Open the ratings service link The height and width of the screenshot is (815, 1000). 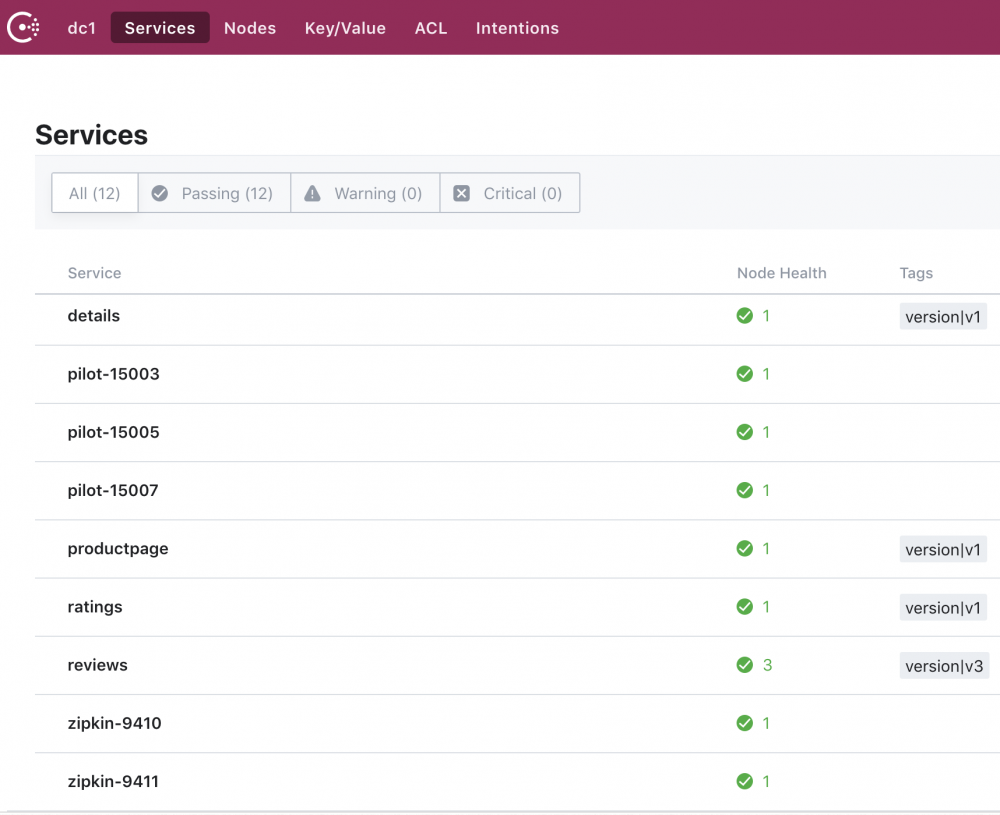pyautogui.click(x=95, y=607)
